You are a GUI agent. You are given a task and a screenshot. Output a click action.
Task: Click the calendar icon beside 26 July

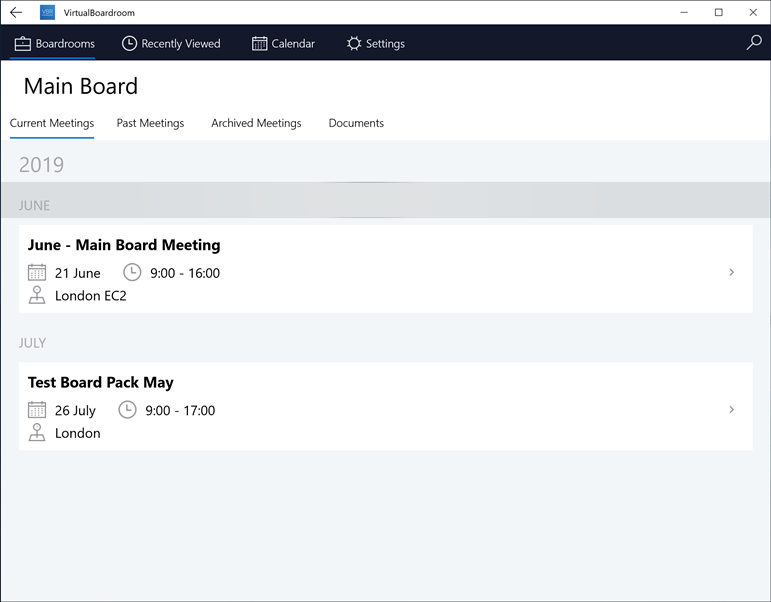(37, 410)
